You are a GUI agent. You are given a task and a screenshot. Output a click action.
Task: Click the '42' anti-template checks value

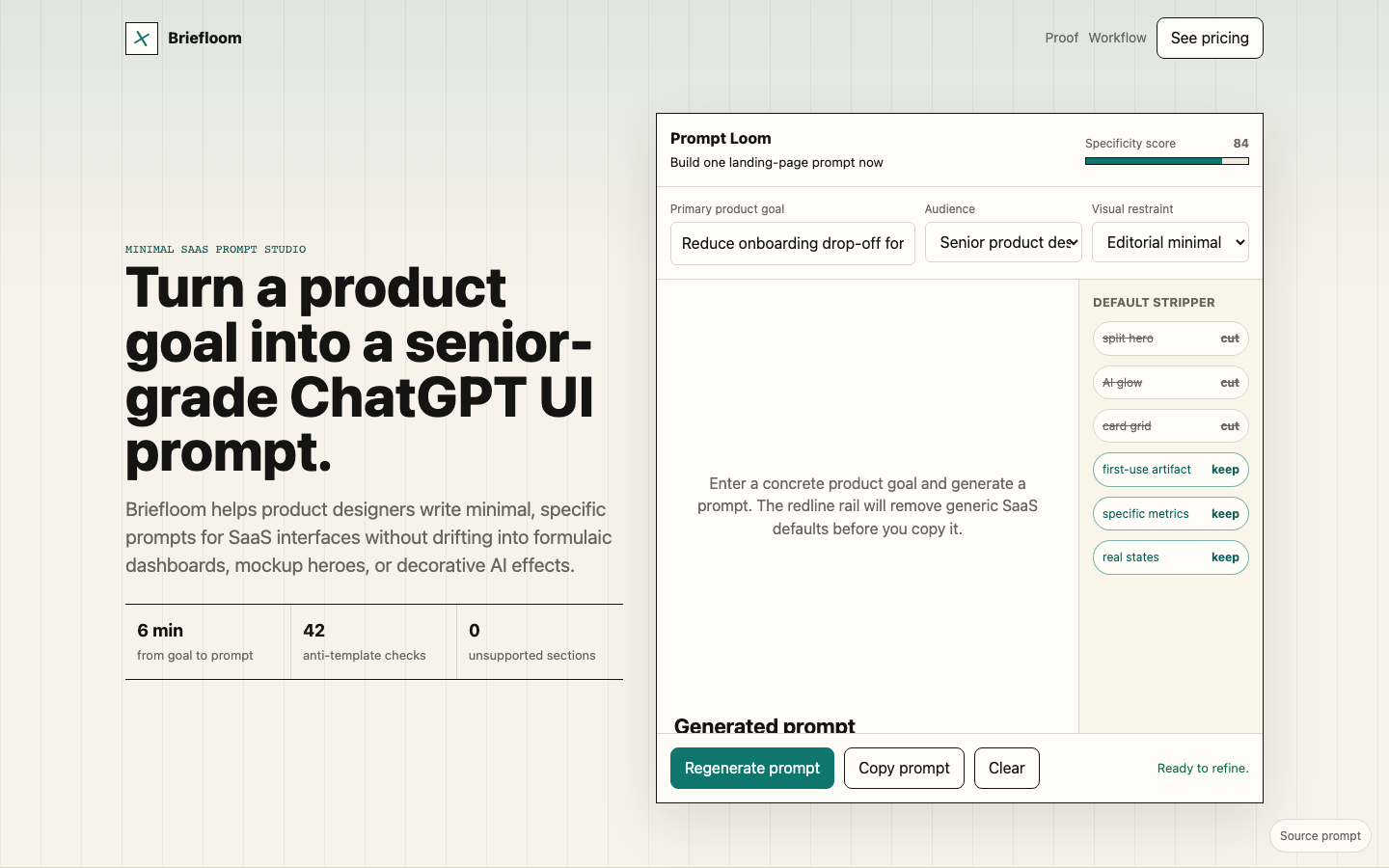click(313, 631)
